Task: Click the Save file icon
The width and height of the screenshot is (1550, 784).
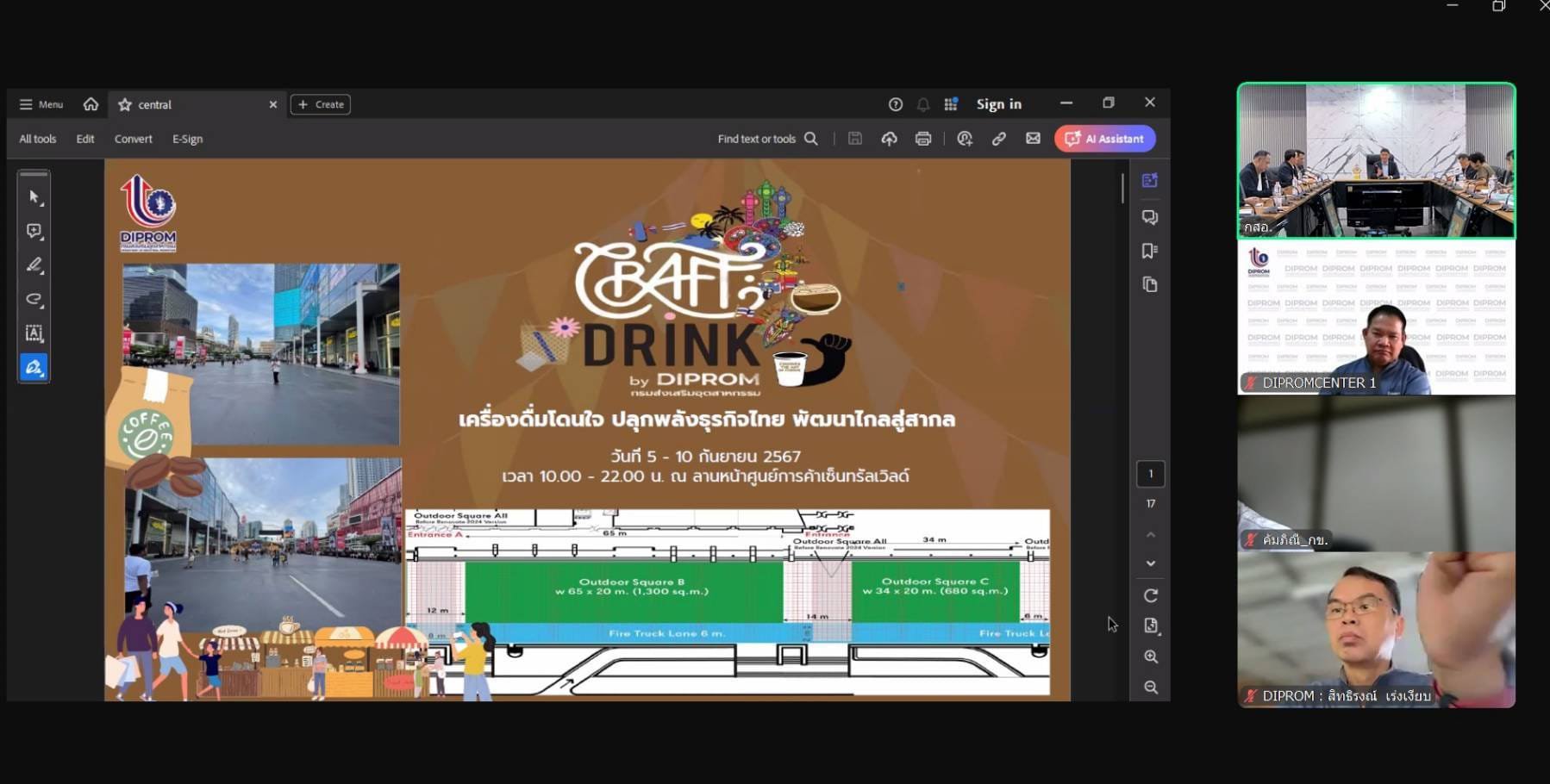Action: pyautogui.click(x=855, y=139)
